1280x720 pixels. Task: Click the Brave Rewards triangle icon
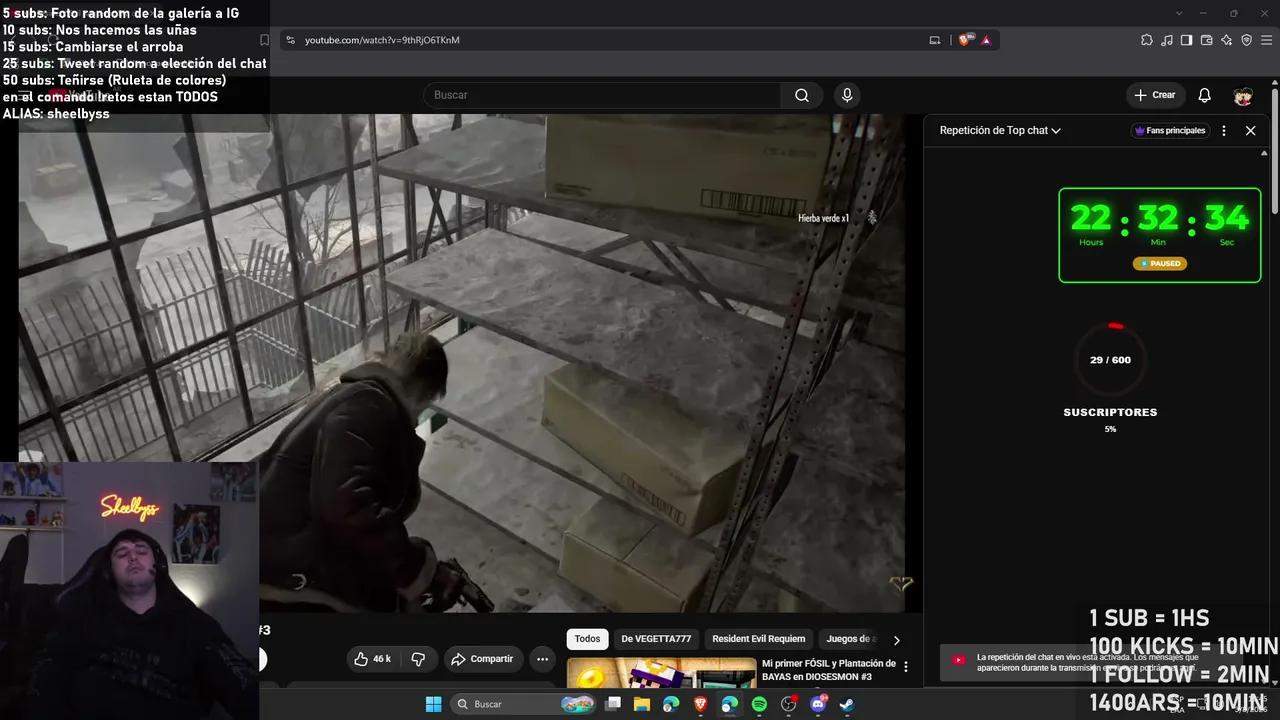pos(986,40)
